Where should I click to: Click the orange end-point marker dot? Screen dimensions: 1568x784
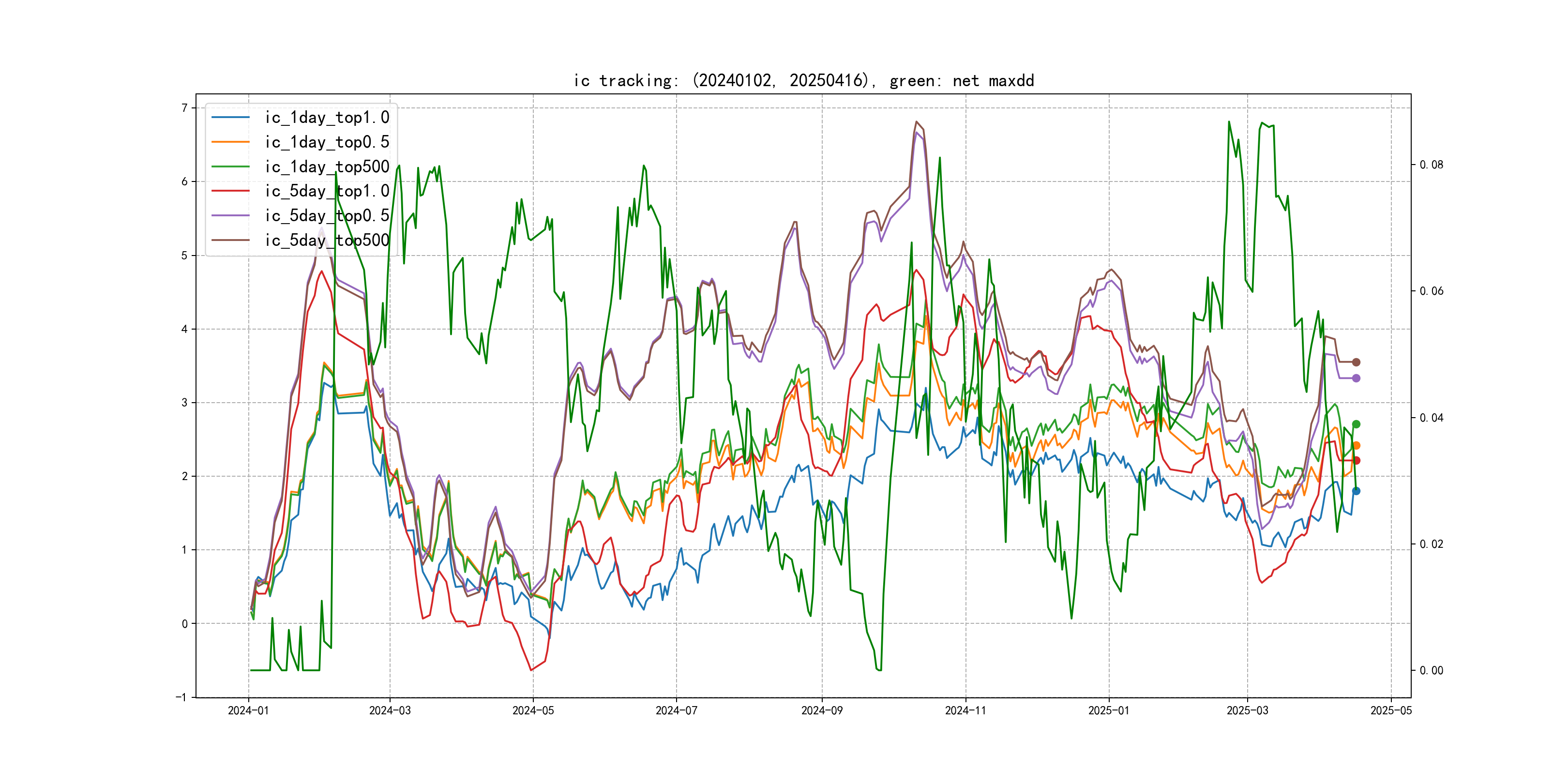pos(1356,446)
